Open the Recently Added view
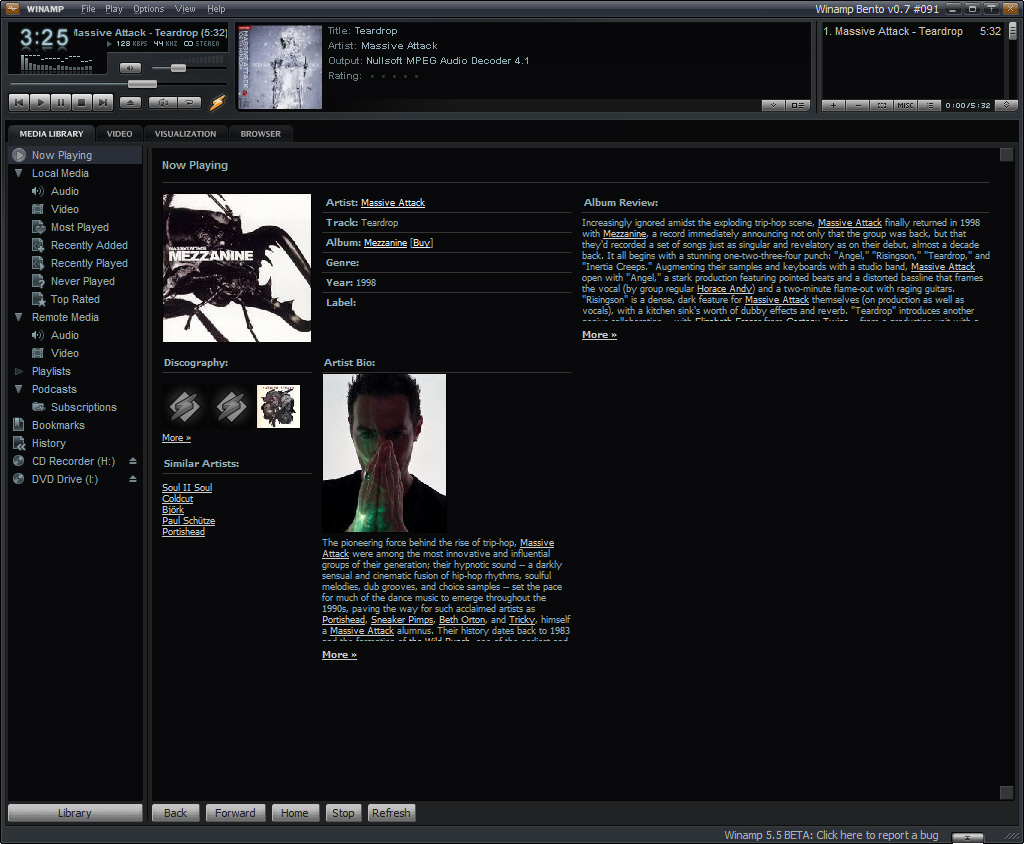 (x=89, y=246)
